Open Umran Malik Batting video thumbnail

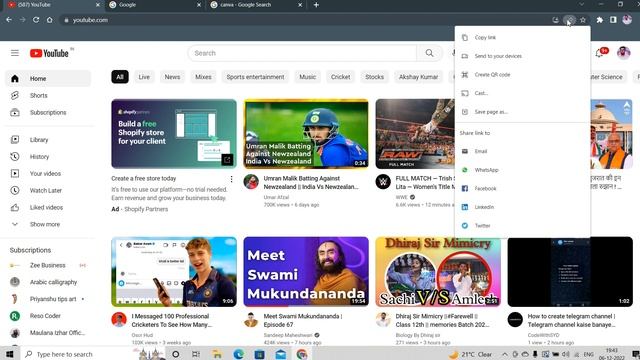tap(306, 133)
